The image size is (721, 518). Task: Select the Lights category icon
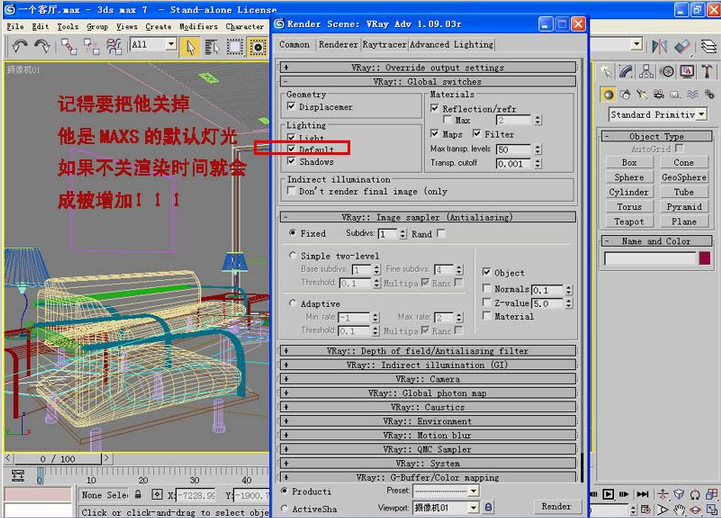[x=642, y=95]
